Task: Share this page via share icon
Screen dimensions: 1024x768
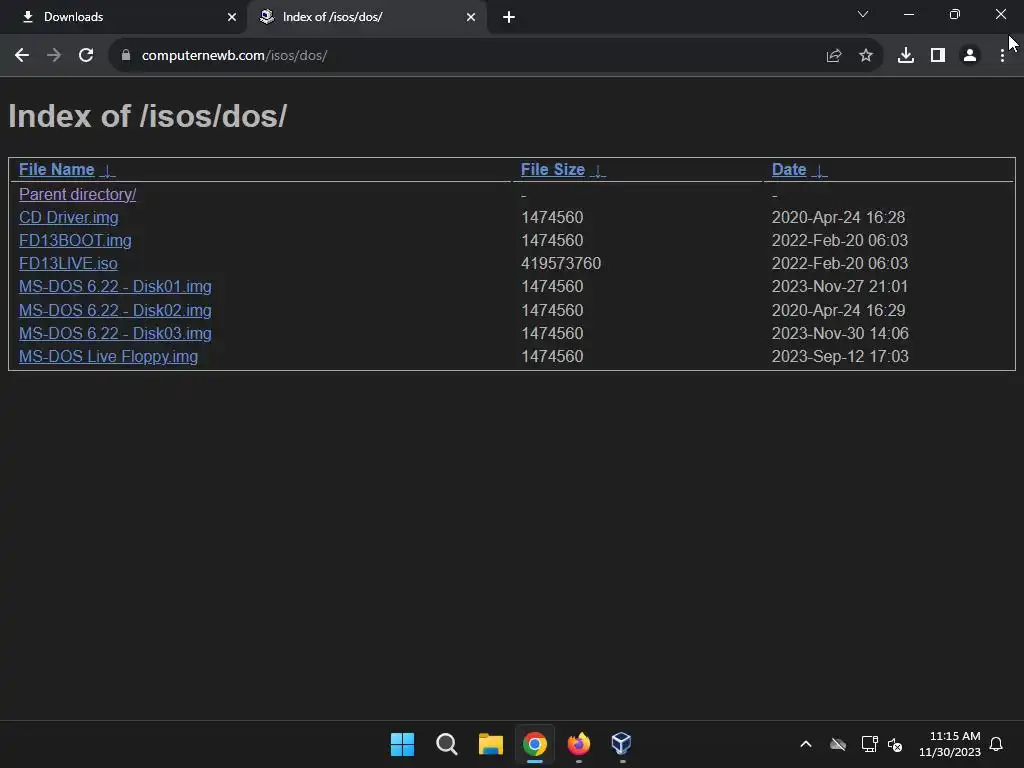Action: coord(834,56)
